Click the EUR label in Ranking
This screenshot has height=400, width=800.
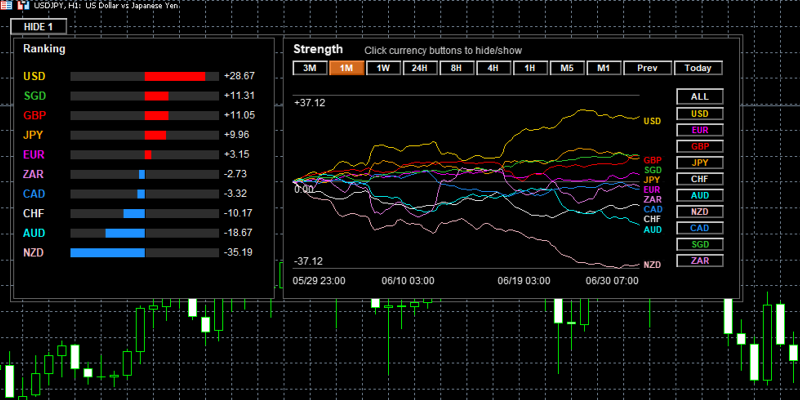click(34, 155)
